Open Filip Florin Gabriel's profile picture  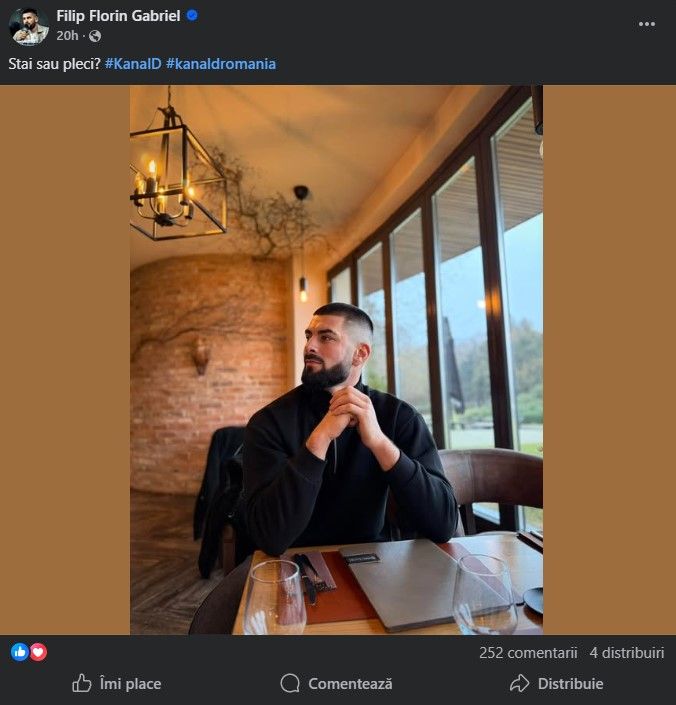coord(29,26)
